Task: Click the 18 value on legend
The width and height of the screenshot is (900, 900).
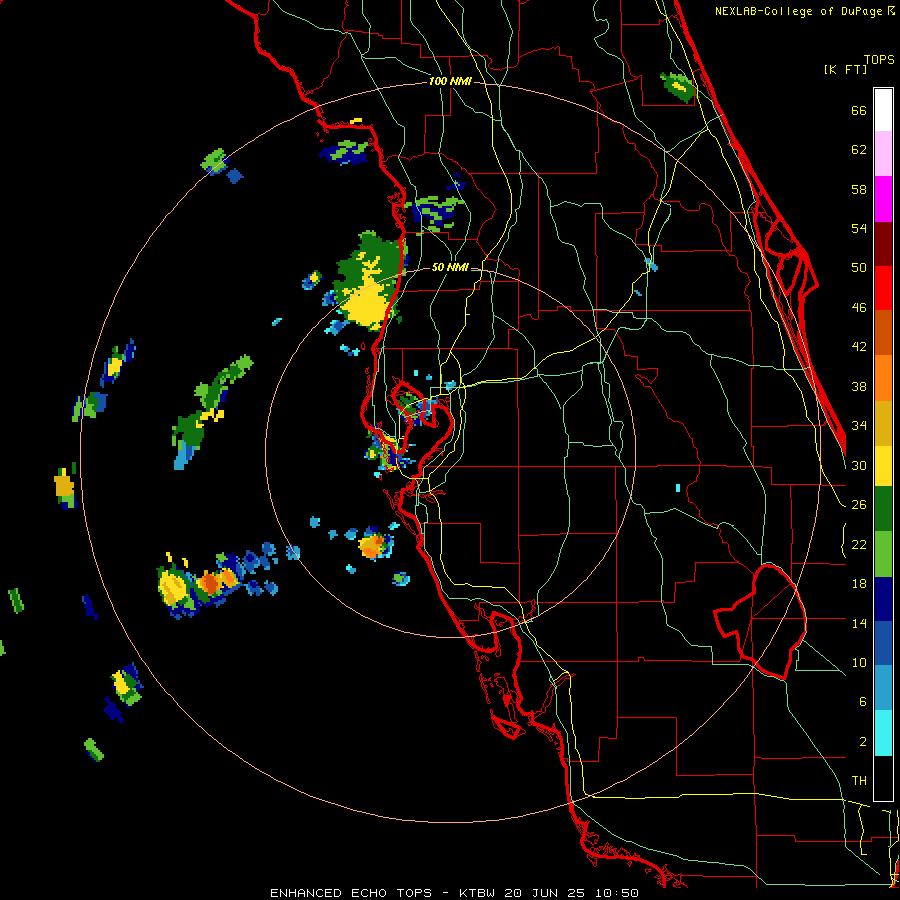Action: (859, 583)
